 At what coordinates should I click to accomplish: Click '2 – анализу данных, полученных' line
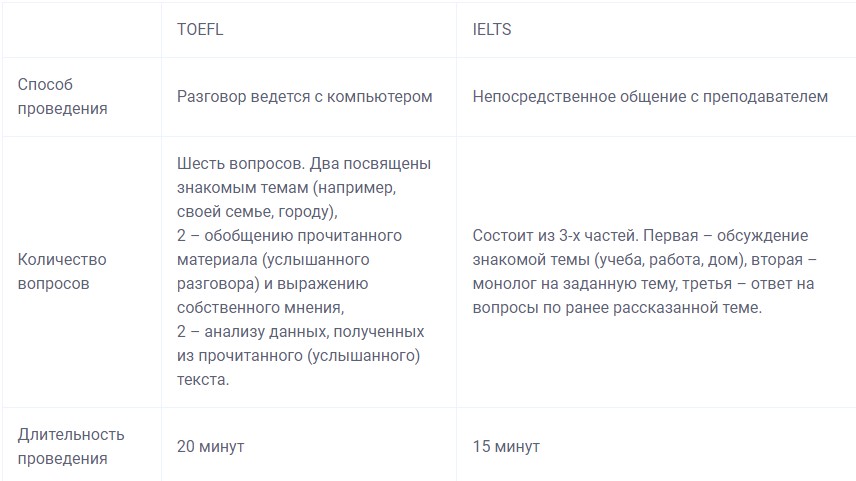click(x=300, y=332)
